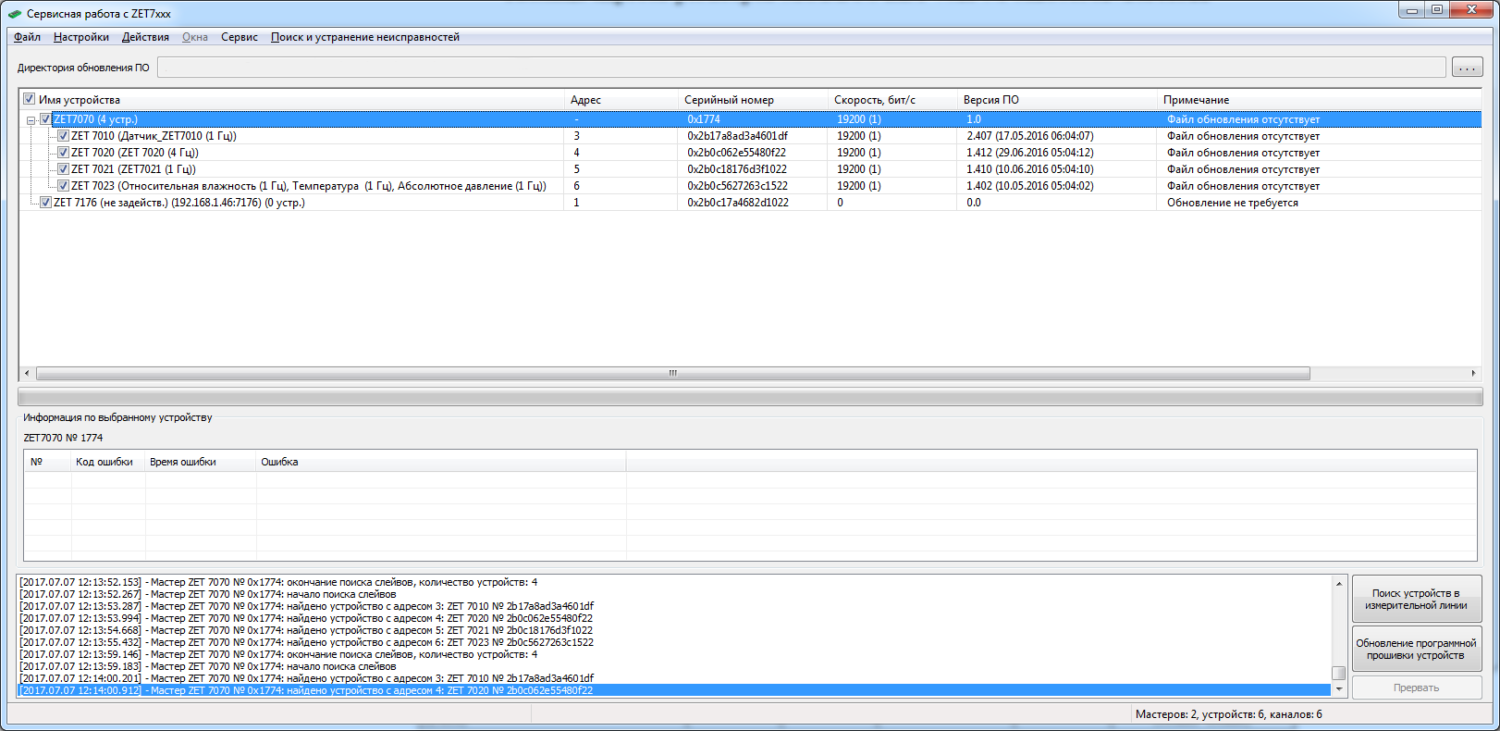Click Поиск устройств в измерительной линии button
The height and width of the screenshot is (731, 1500).
(1416, 599)
